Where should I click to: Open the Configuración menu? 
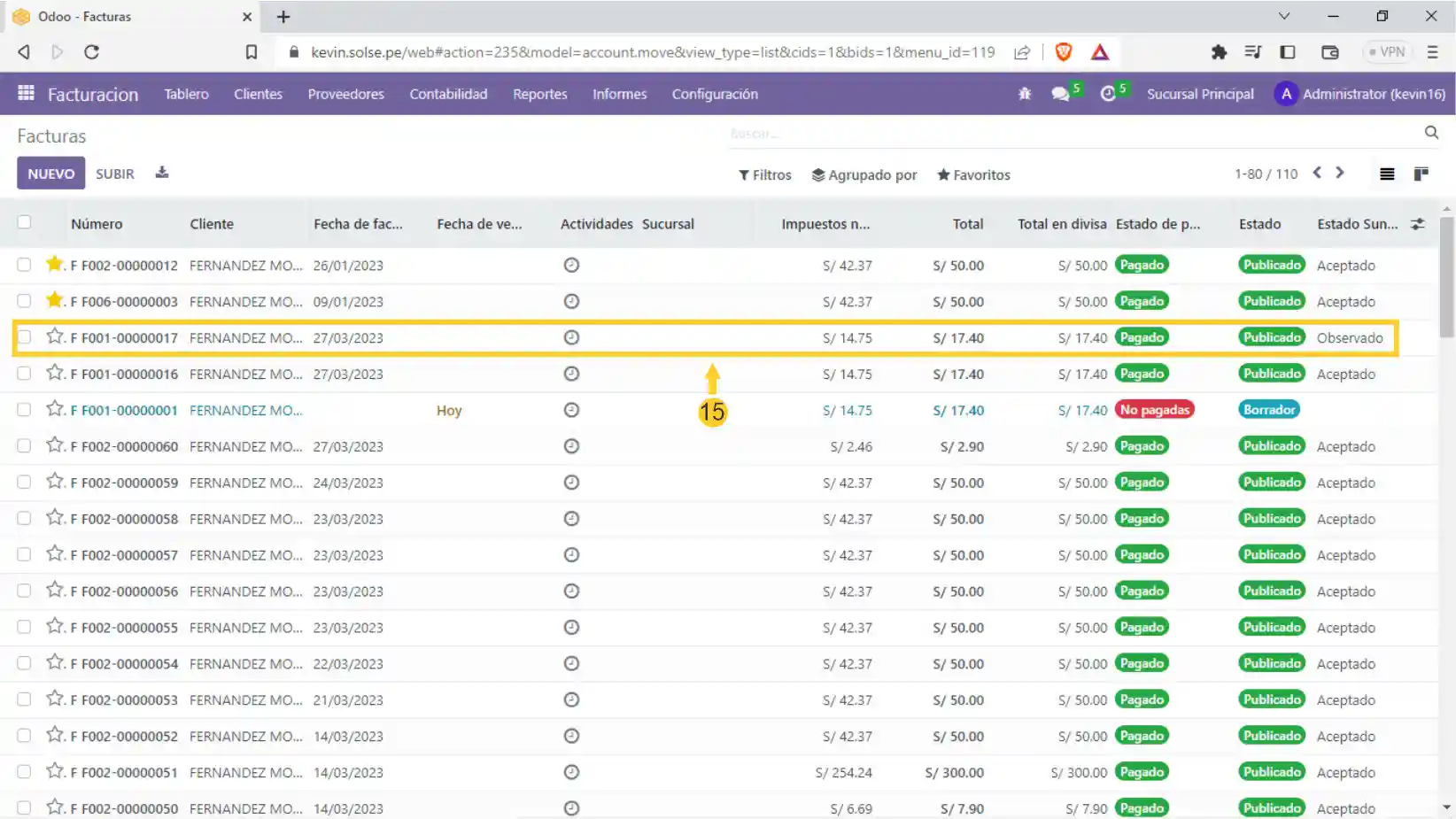(x=715, y=94)
